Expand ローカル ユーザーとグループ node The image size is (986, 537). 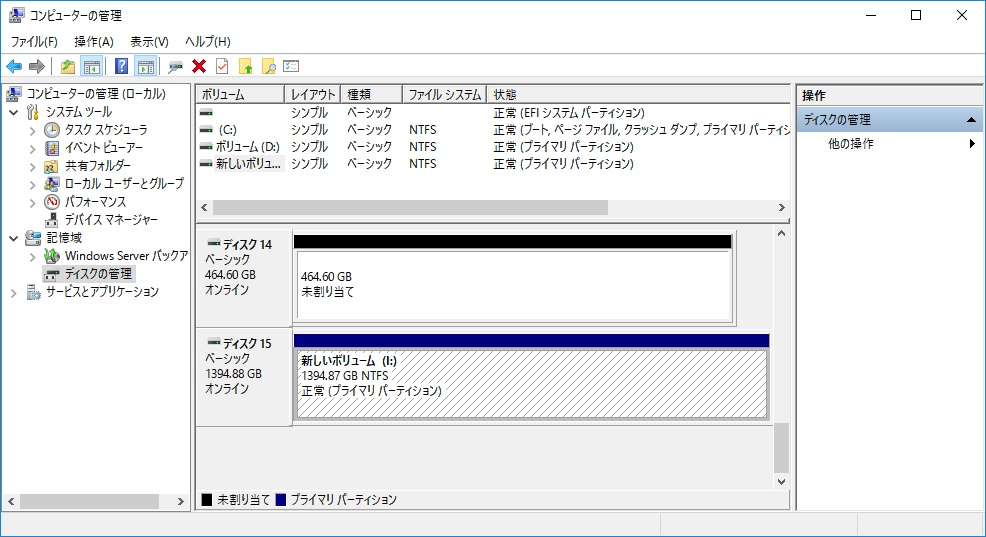click(32, 185)
